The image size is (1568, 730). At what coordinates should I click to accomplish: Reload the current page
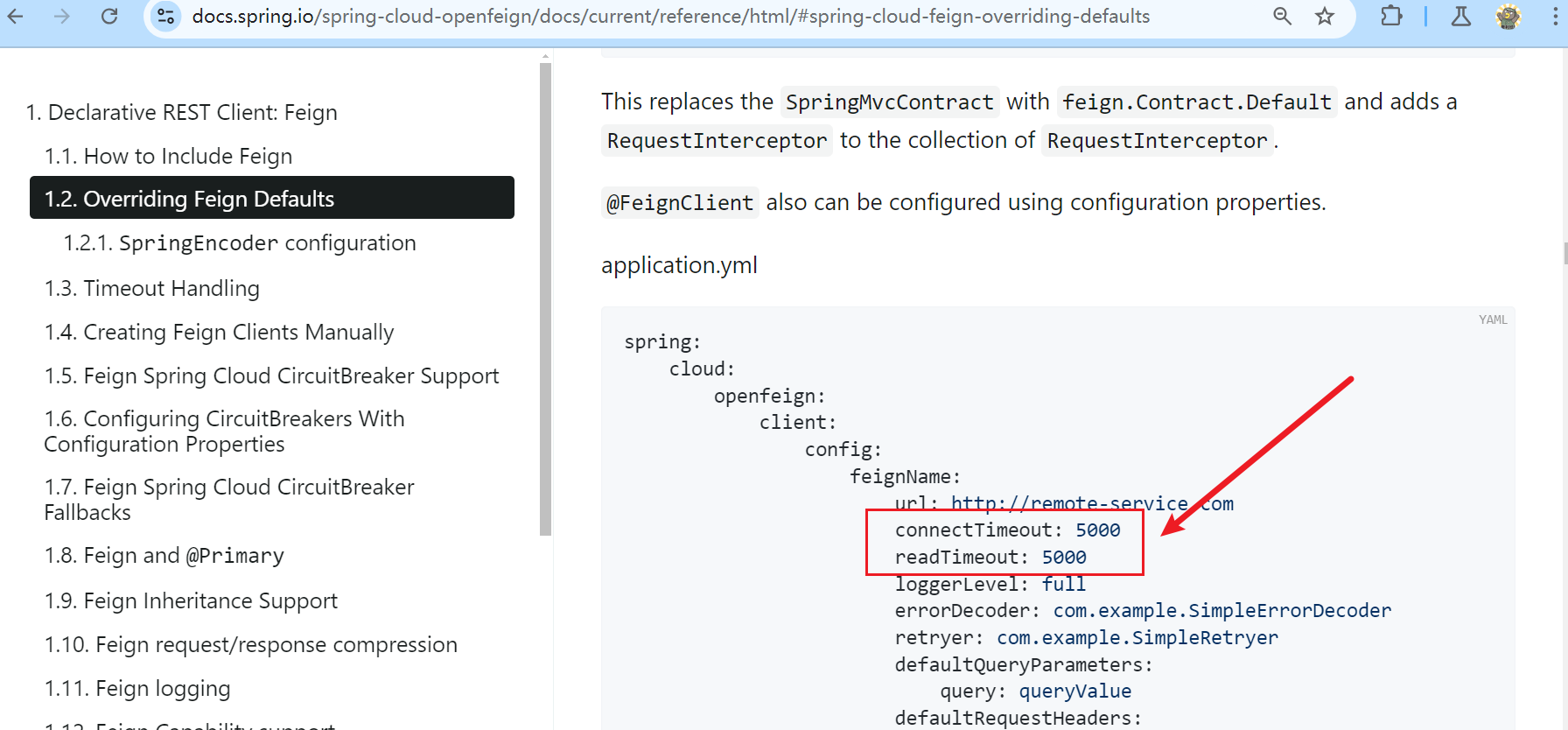[109, 16]
